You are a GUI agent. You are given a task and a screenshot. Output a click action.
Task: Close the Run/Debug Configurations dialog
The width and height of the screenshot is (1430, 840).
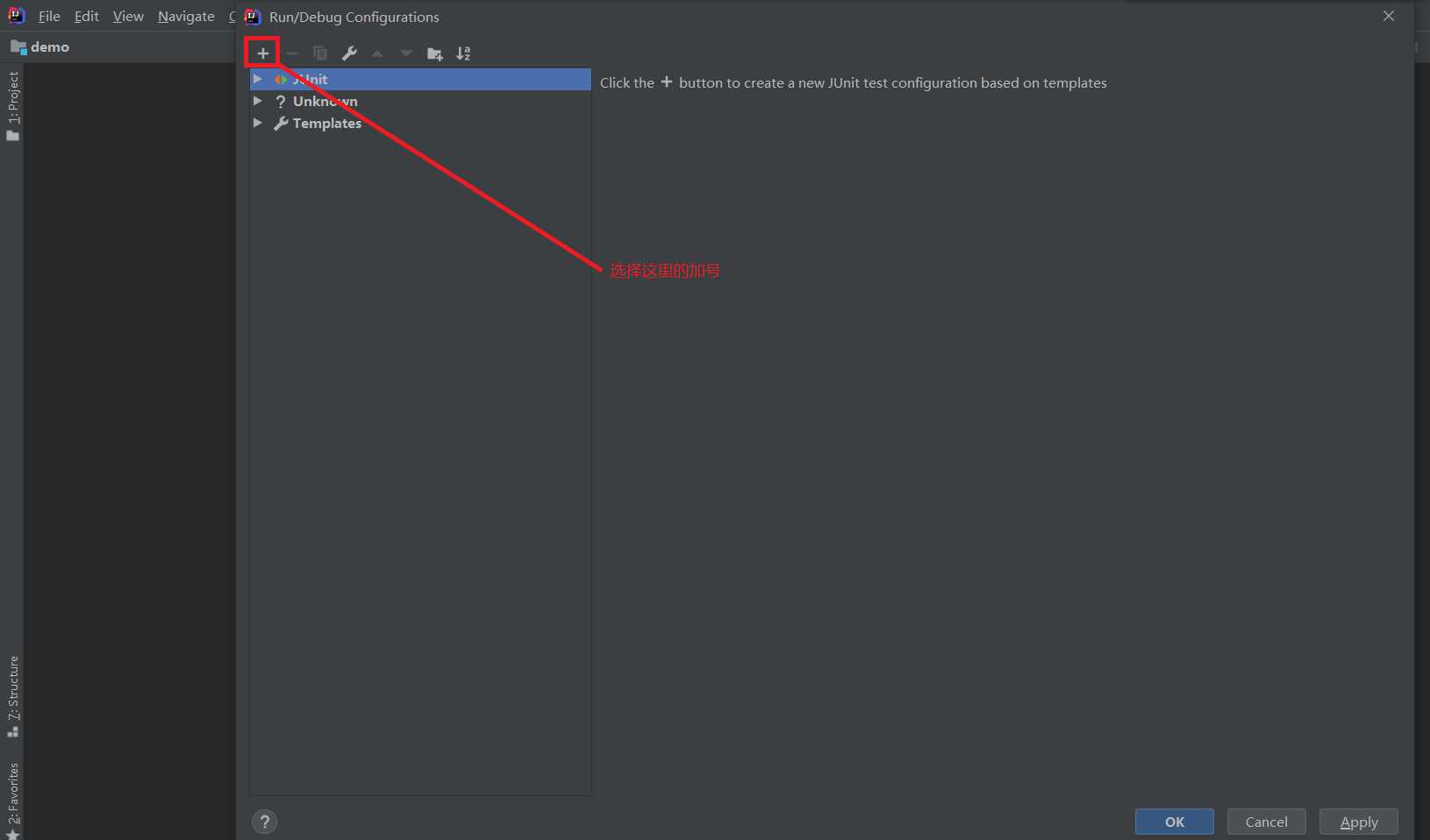1389,16
